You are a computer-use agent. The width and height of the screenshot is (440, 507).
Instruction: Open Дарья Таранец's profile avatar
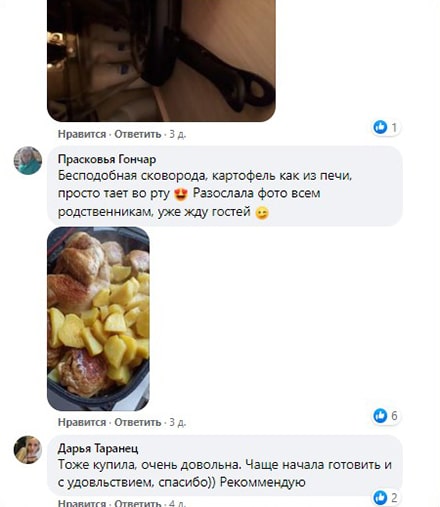point(28,449)
